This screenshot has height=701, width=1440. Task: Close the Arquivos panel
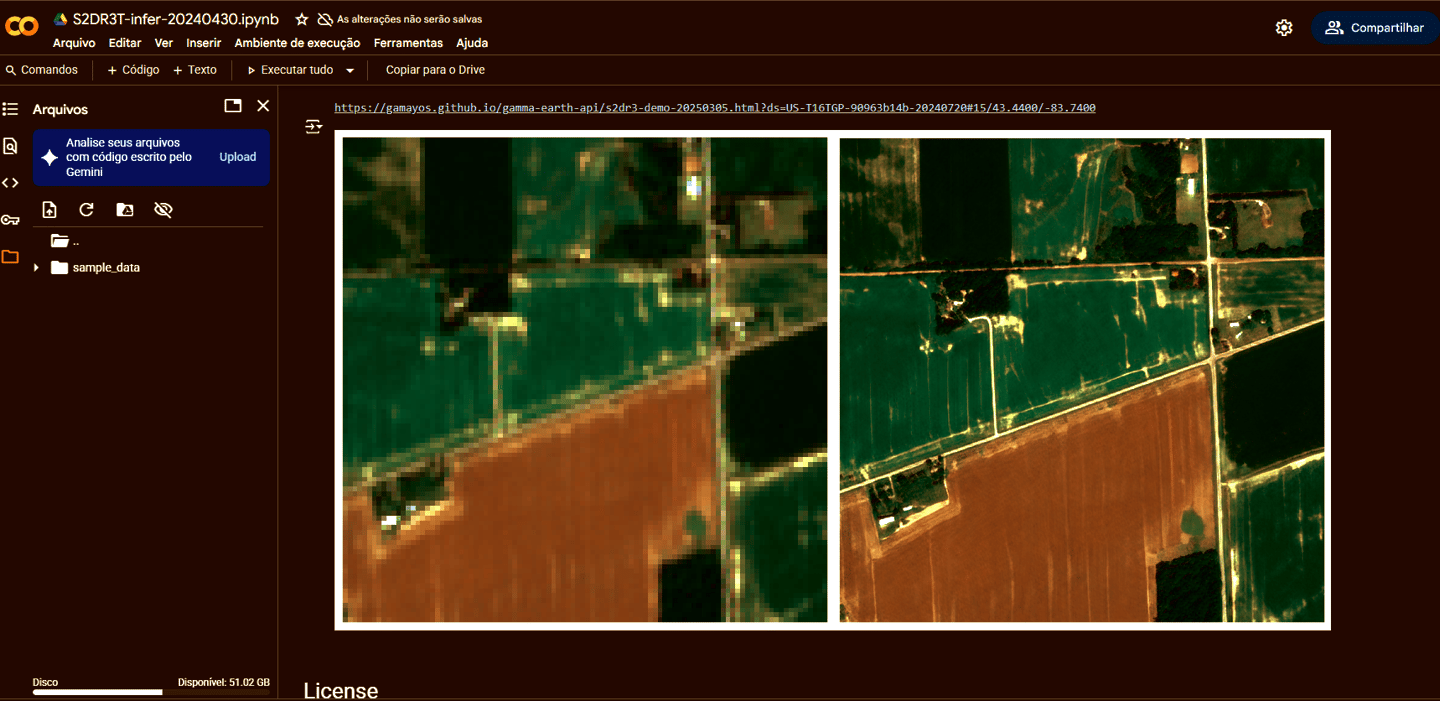[263, 106]
